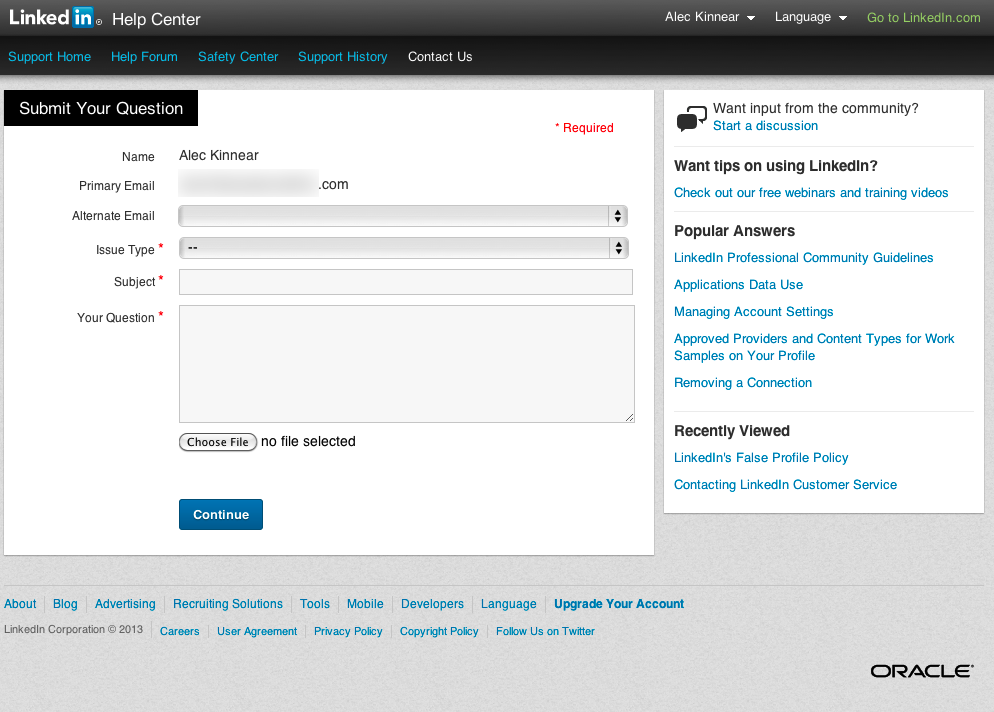The height and width of the screenshot is (712, 994).
Task: Click the Oracle logo in footer
Action: tap(921, 671)
